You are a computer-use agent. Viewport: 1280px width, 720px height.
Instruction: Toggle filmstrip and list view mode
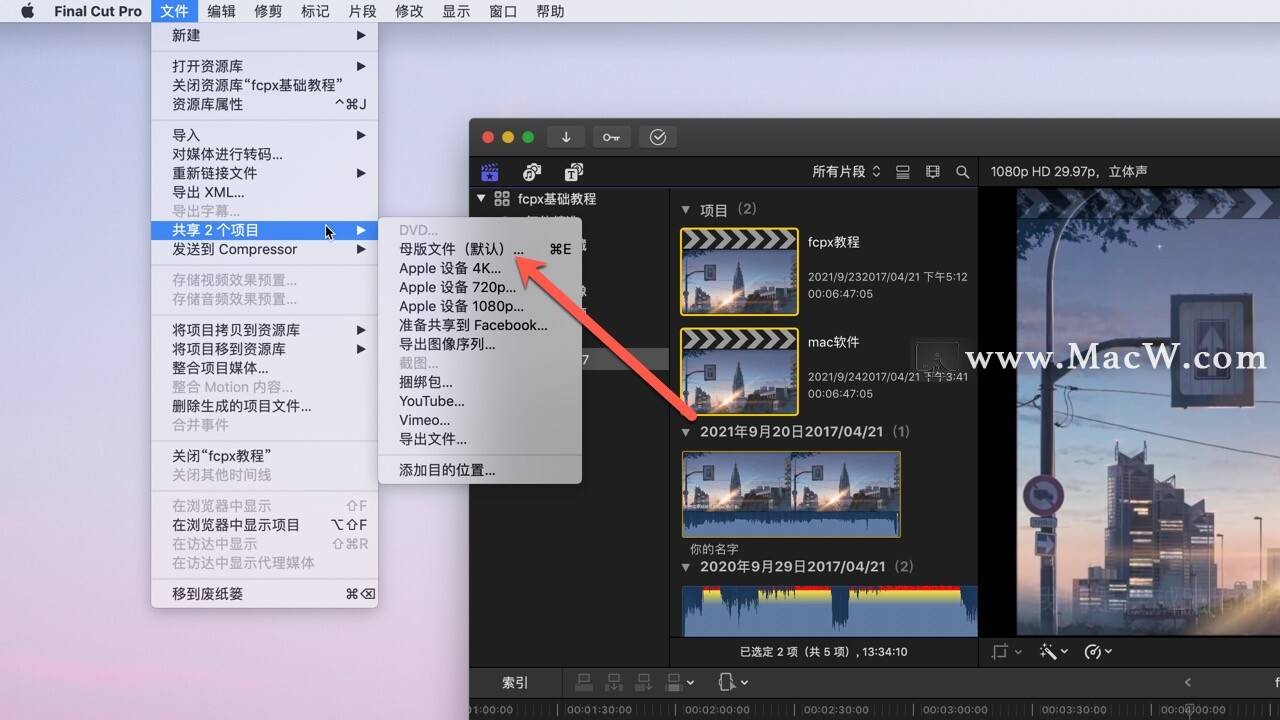(x=903, y=172)
